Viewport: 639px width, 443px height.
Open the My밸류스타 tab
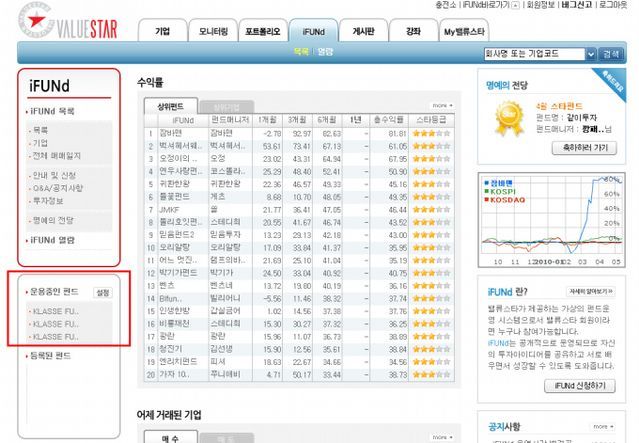(464, 31)
